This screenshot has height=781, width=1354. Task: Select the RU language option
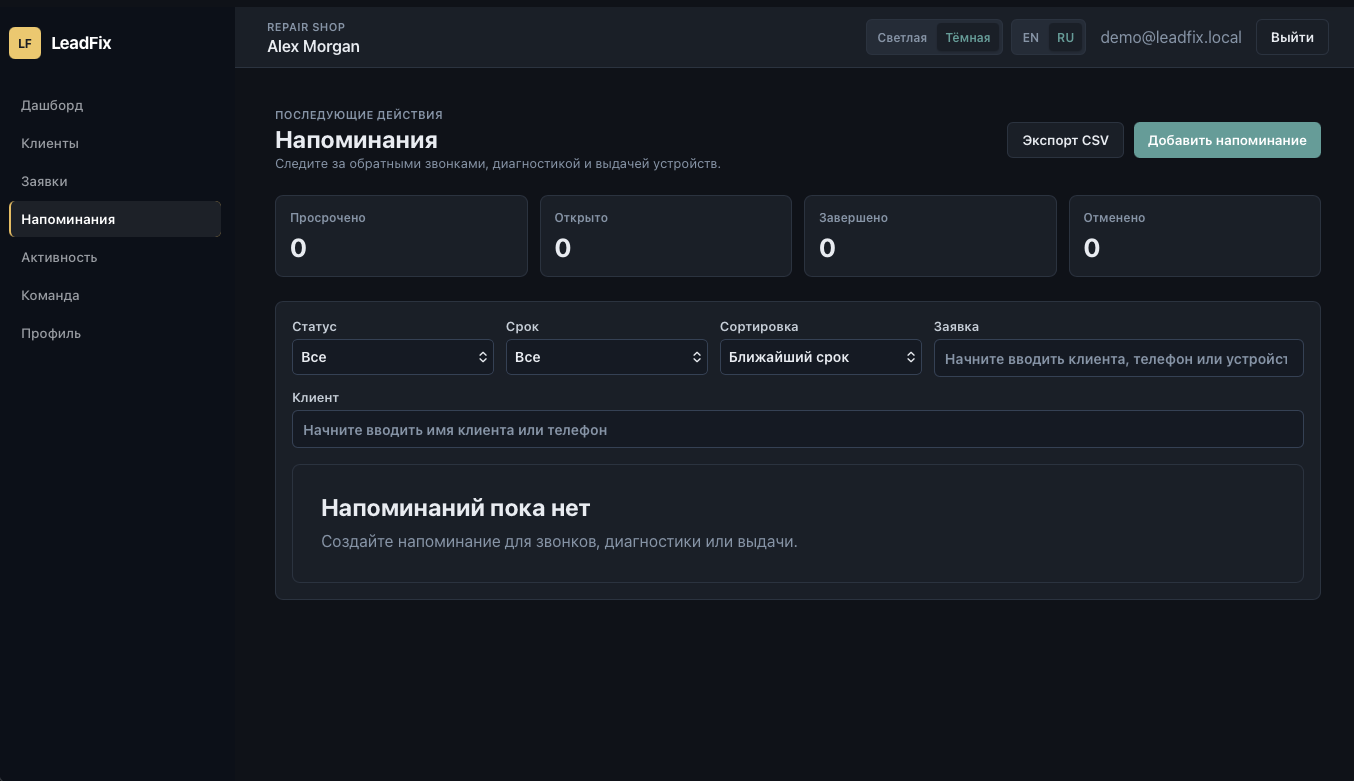[x=1065, y=38]
